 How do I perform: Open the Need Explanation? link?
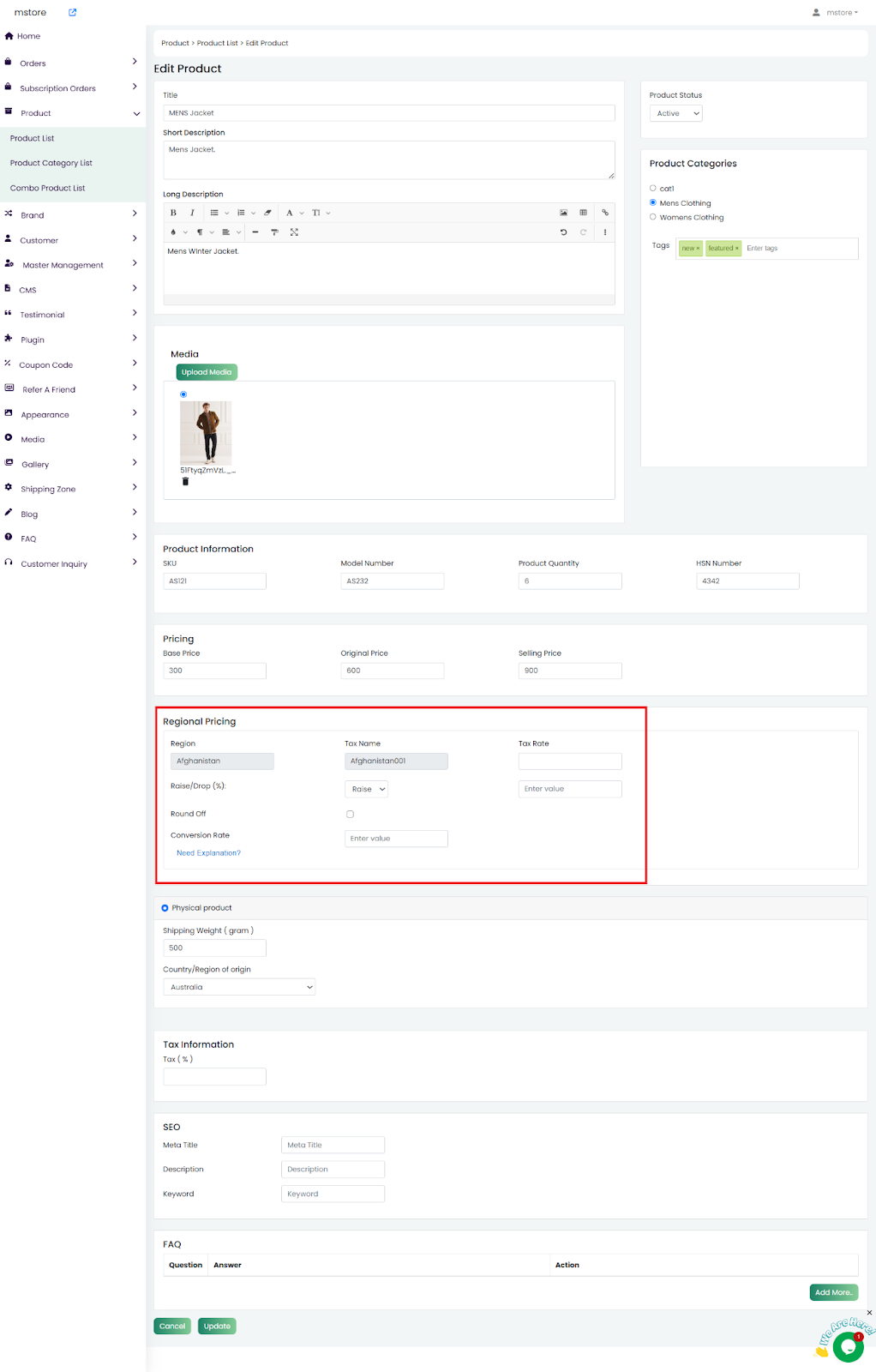(x=208, y=853)
